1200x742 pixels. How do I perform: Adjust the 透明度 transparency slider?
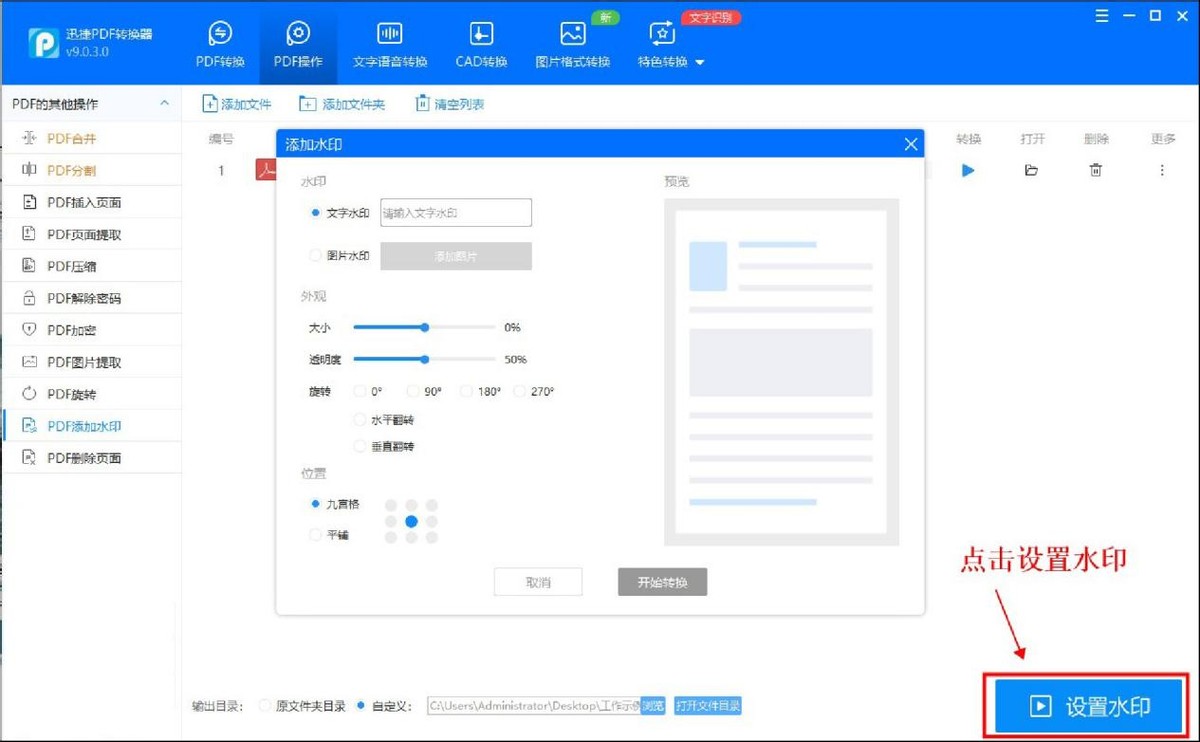pos(424,359)
